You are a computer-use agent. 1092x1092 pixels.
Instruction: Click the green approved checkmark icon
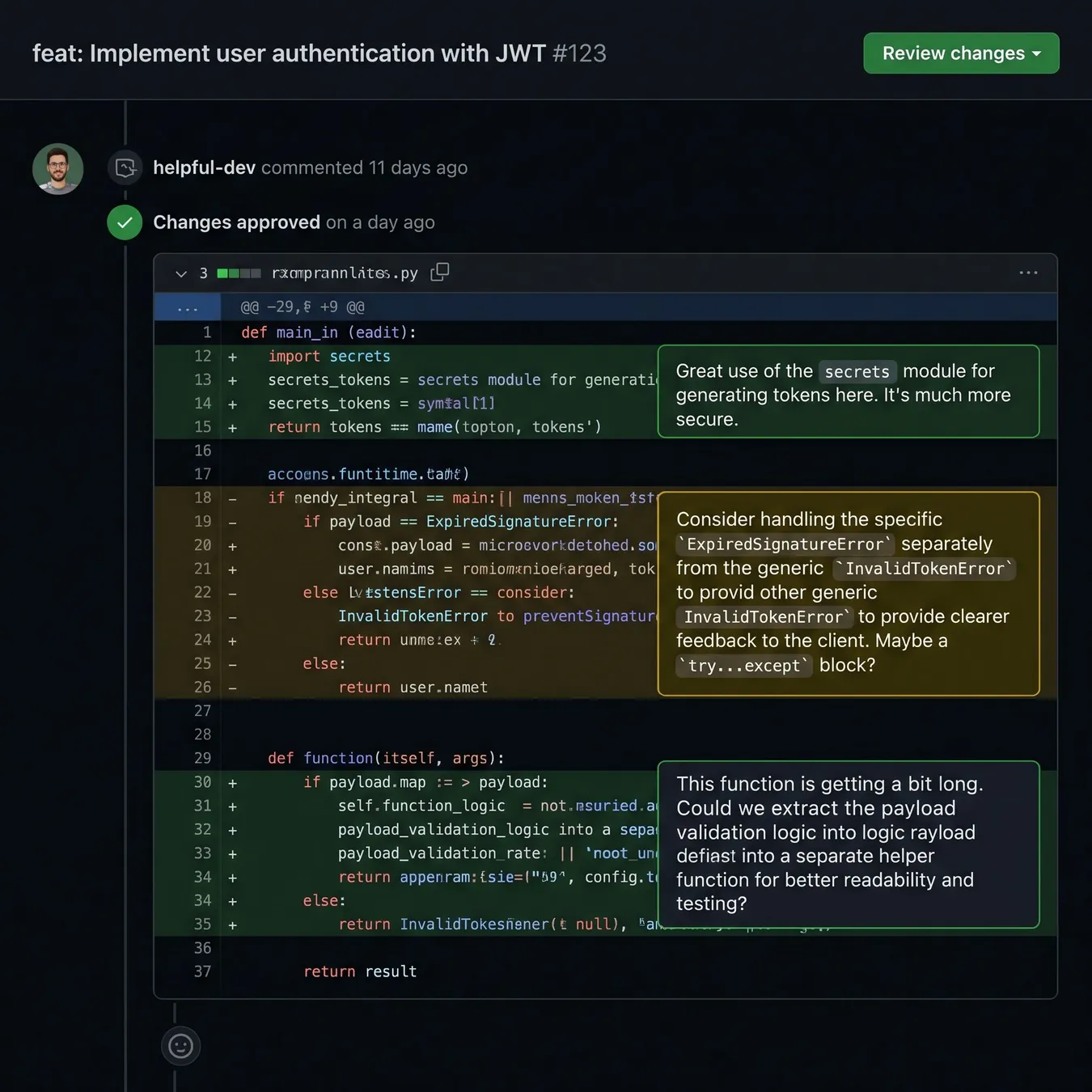click(x=125, y=222)
